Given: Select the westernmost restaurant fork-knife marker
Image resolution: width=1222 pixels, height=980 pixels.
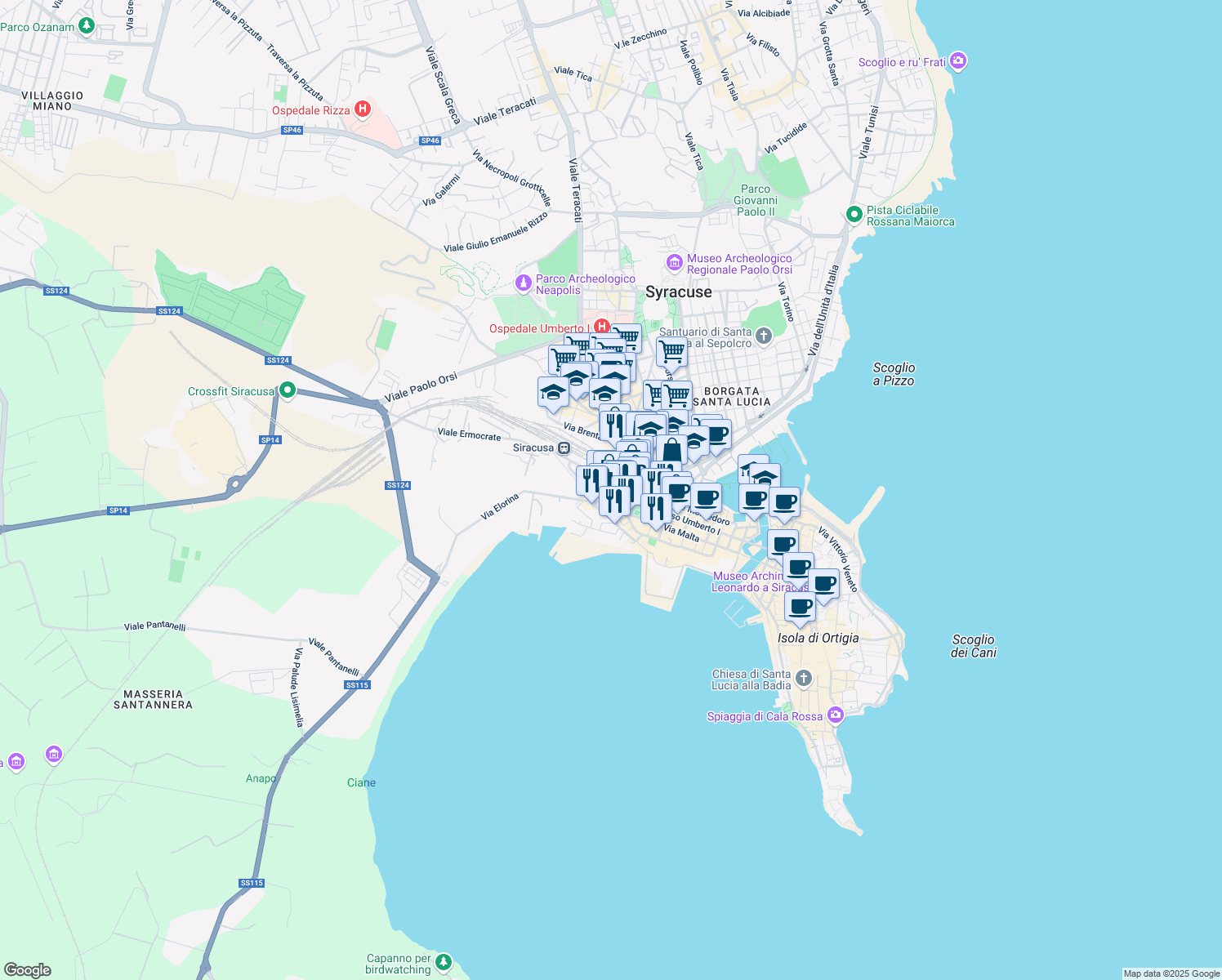Looking at the screenshot, I should pyautogui.click(x=591, y=481).
